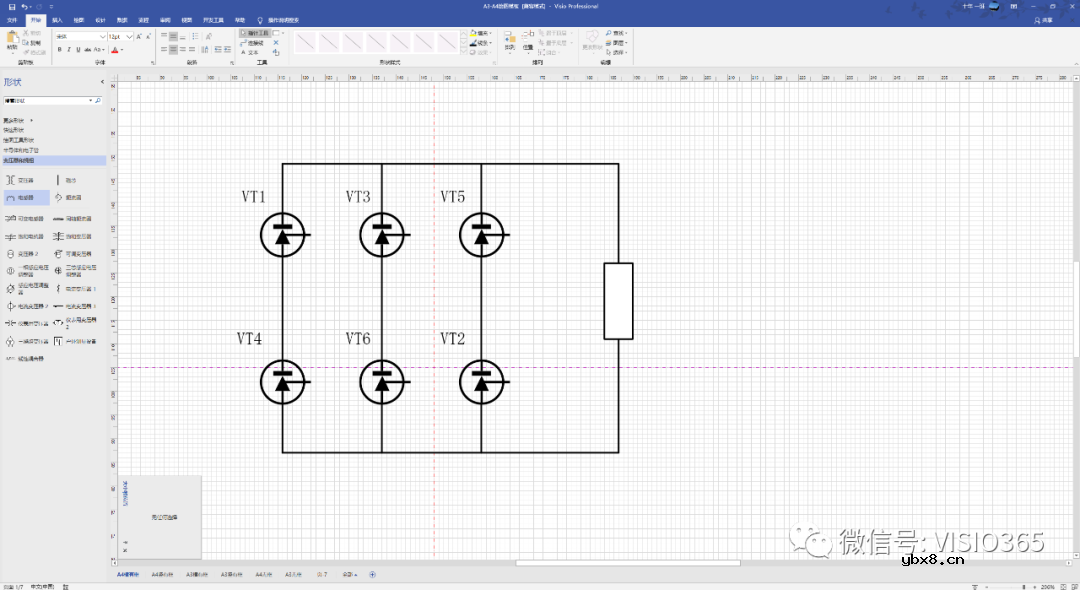Click the 共享 (Share) button
Screen dimensions: 1080x590
pyautogui.click(x=1044, y=20)
